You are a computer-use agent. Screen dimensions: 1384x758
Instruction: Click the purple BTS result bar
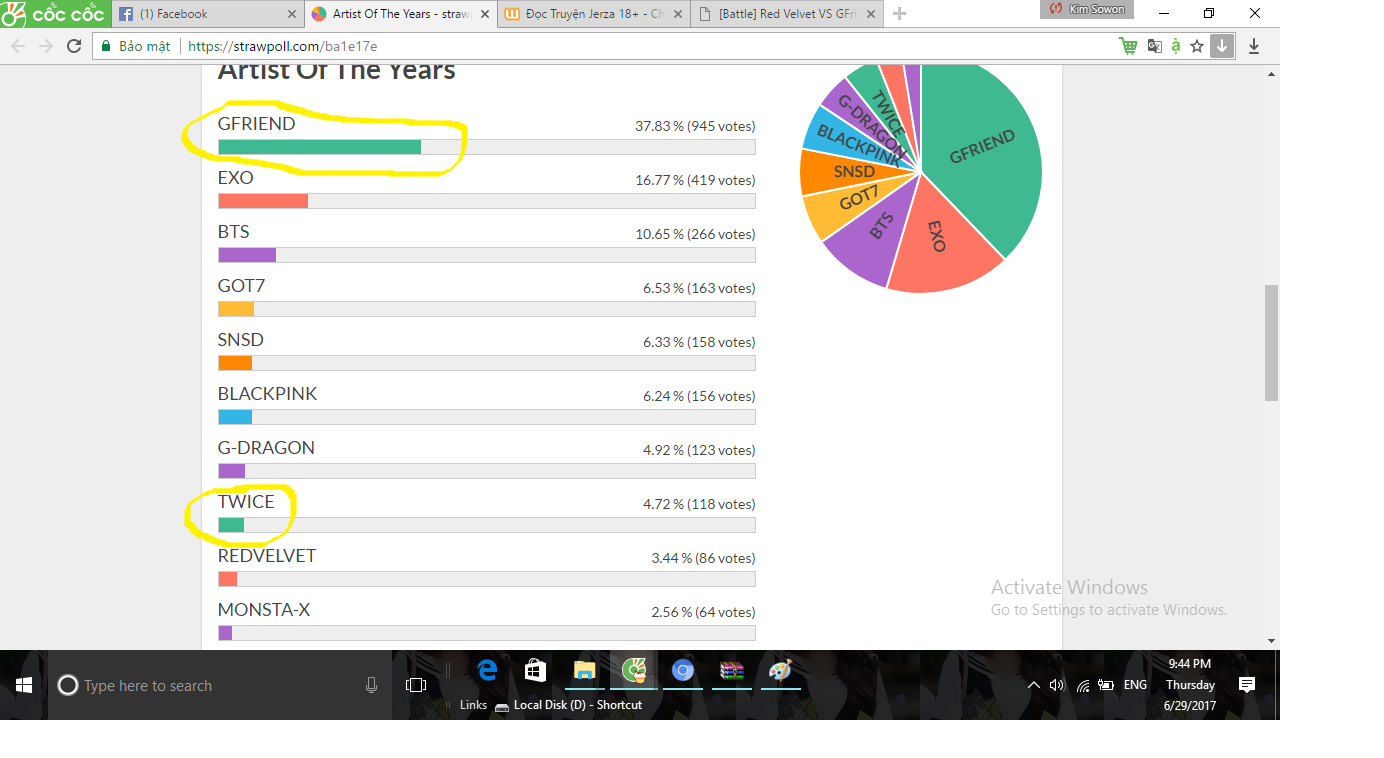click(x=247, y=255)
